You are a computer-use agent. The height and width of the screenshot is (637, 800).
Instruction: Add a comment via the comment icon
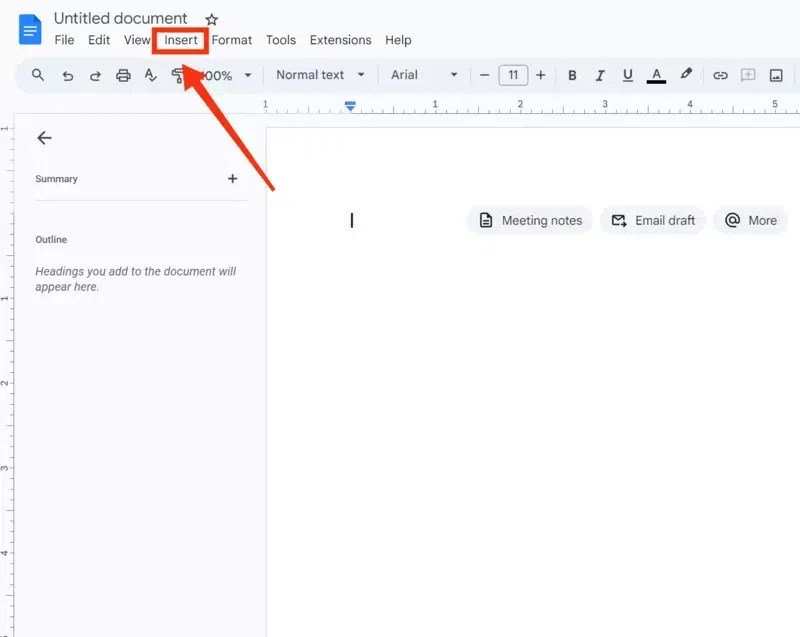(x=748, y=75)
